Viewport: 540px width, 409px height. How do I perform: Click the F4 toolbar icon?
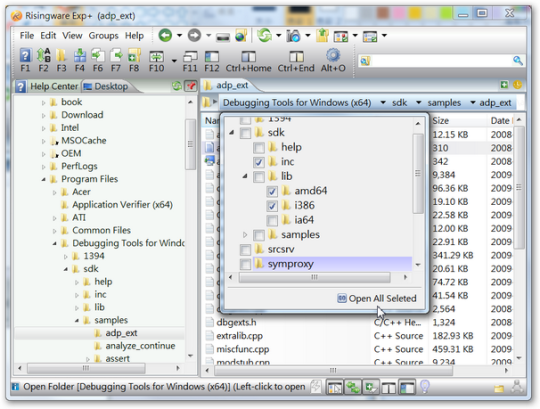80,55
